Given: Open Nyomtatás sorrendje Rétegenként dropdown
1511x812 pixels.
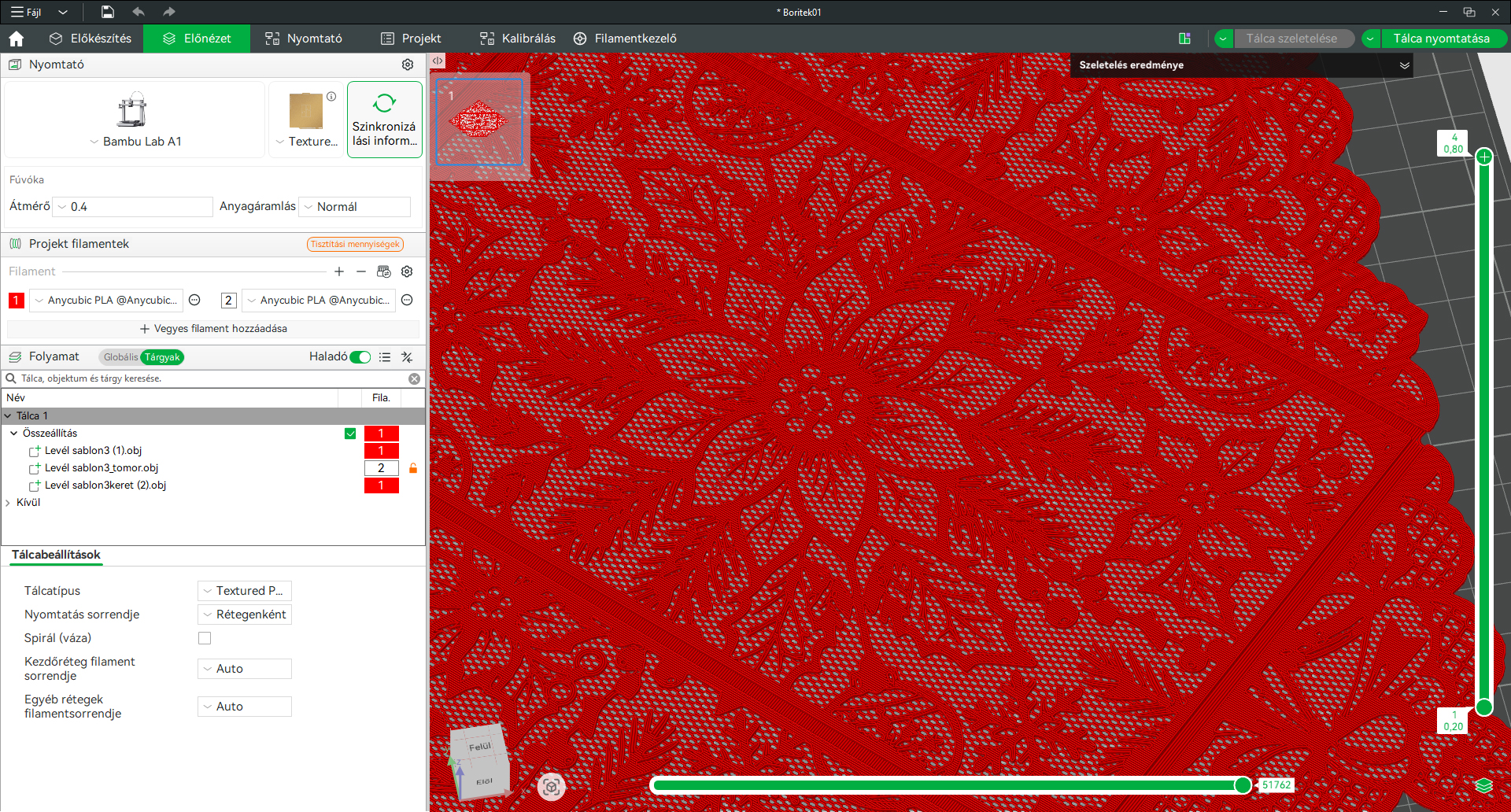Looking at the screenshot, I should 245,615.
